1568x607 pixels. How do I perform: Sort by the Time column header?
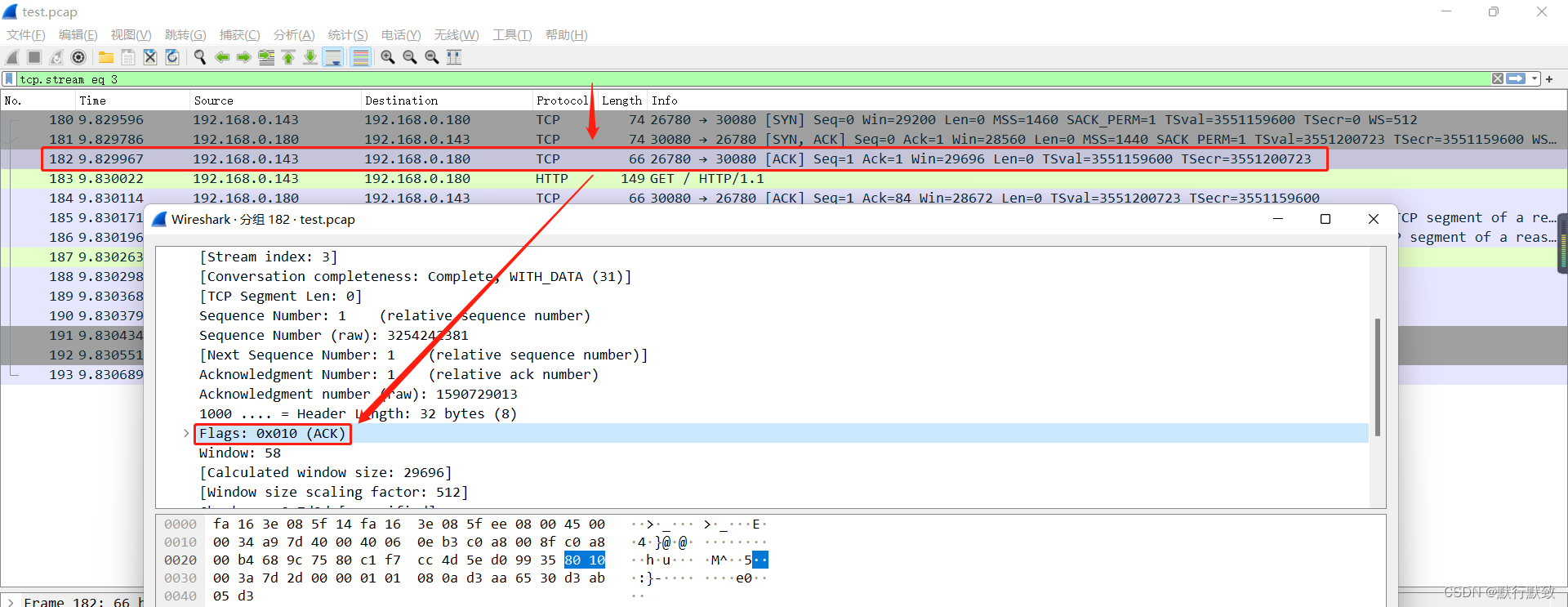tap(133, 100)
